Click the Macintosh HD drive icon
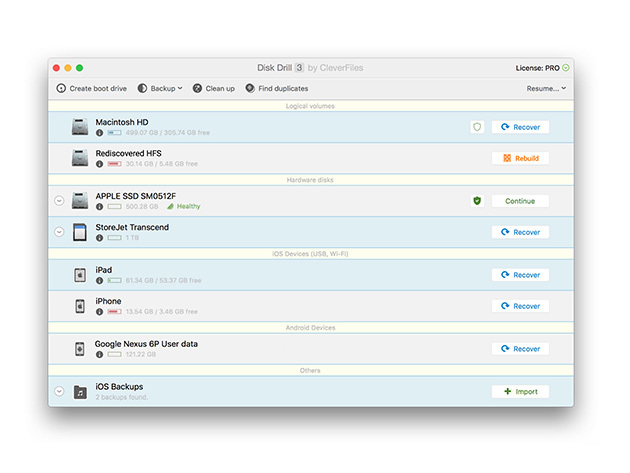 (x=80, y=127)
